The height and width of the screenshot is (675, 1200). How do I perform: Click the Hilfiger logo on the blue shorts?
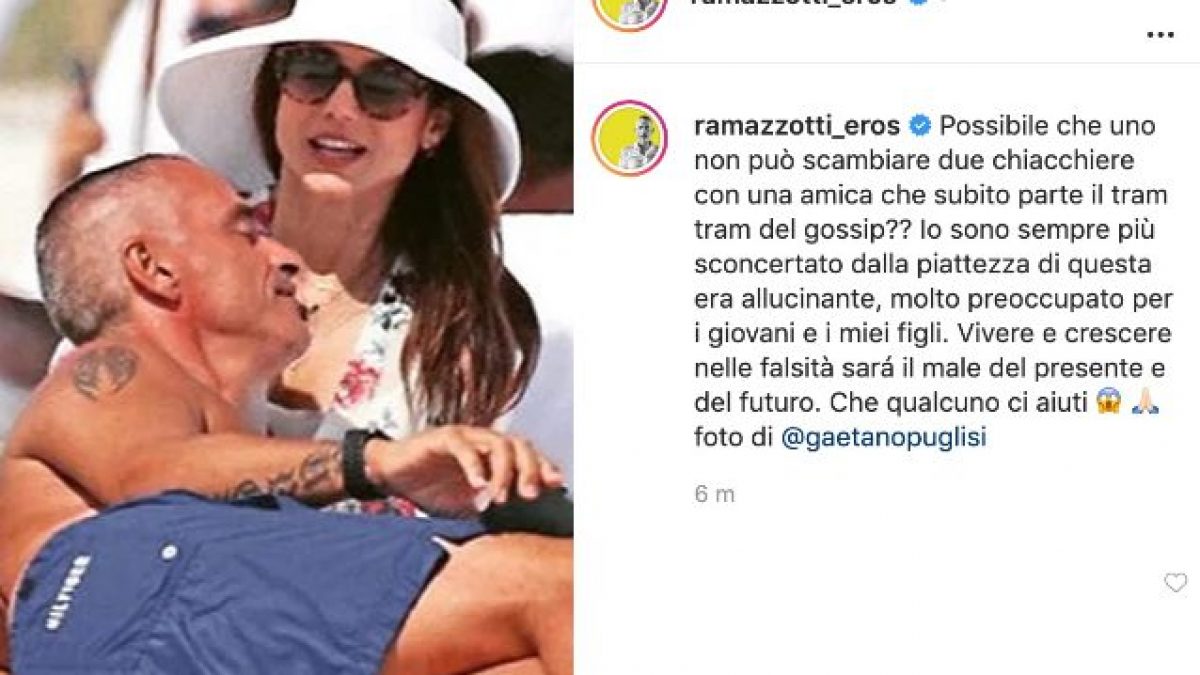click(x=67, y=591)
